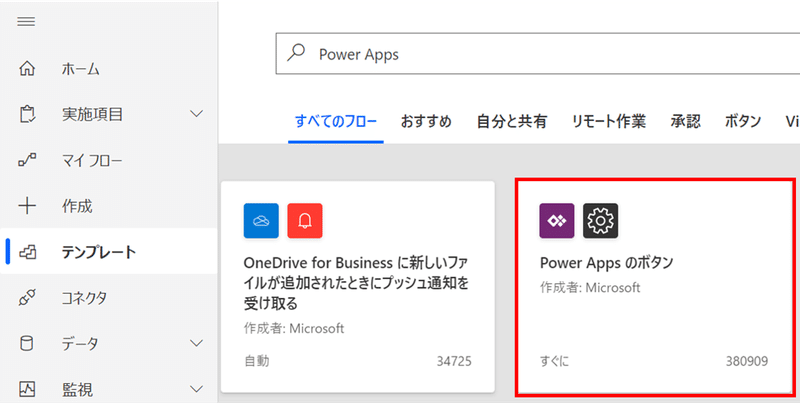Click 作成者: Microsoft on OneDrive card

point(294,329)
